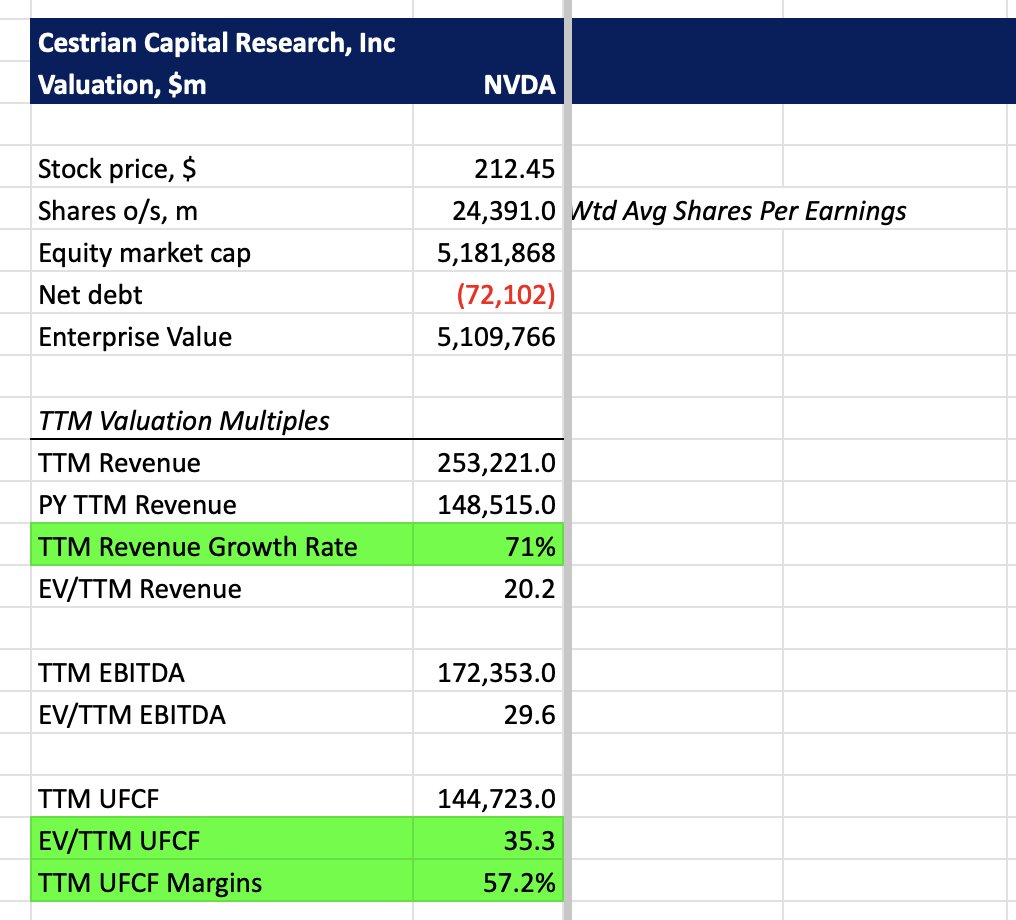Select the shares value 24,391.0
Image resolution: width=1016 pixels, height=920 pixels.
(x=489, y=210)
